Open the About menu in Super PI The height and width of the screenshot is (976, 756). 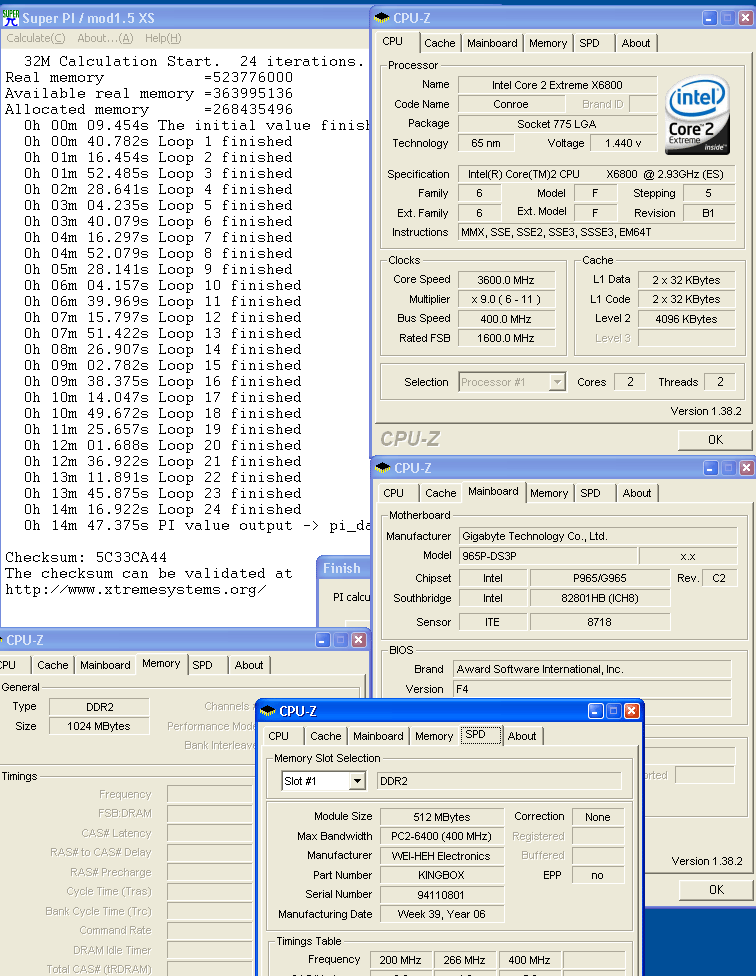point(105,39)
